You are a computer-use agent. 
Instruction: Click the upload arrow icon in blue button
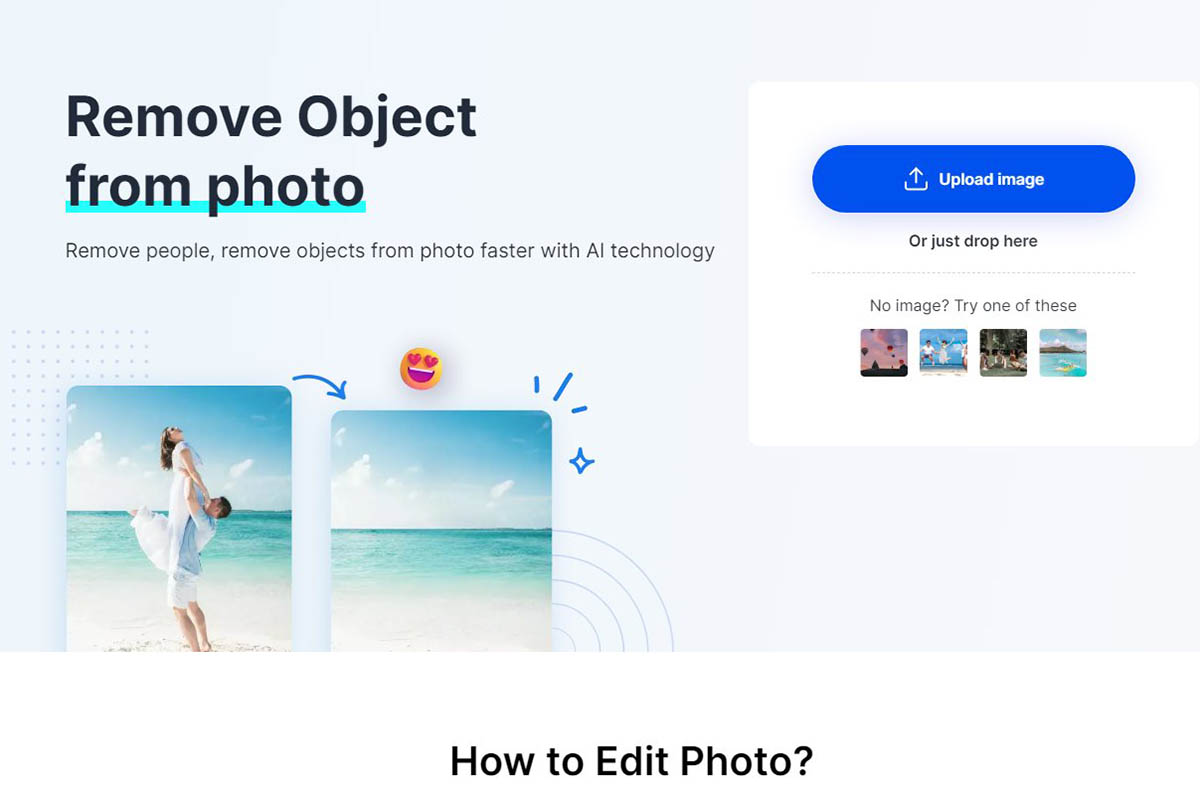pos(916,179)
